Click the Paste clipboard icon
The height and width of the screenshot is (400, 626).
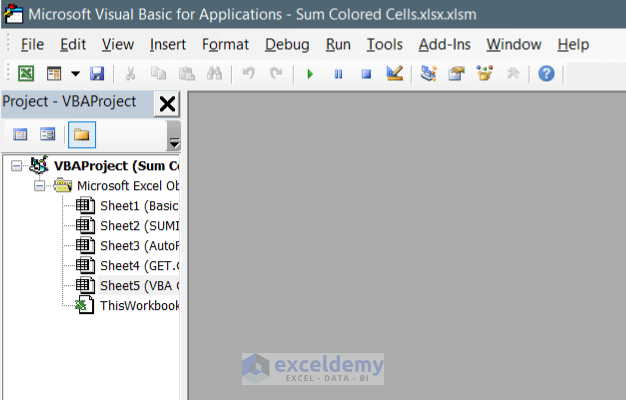(x=186, y=74)
